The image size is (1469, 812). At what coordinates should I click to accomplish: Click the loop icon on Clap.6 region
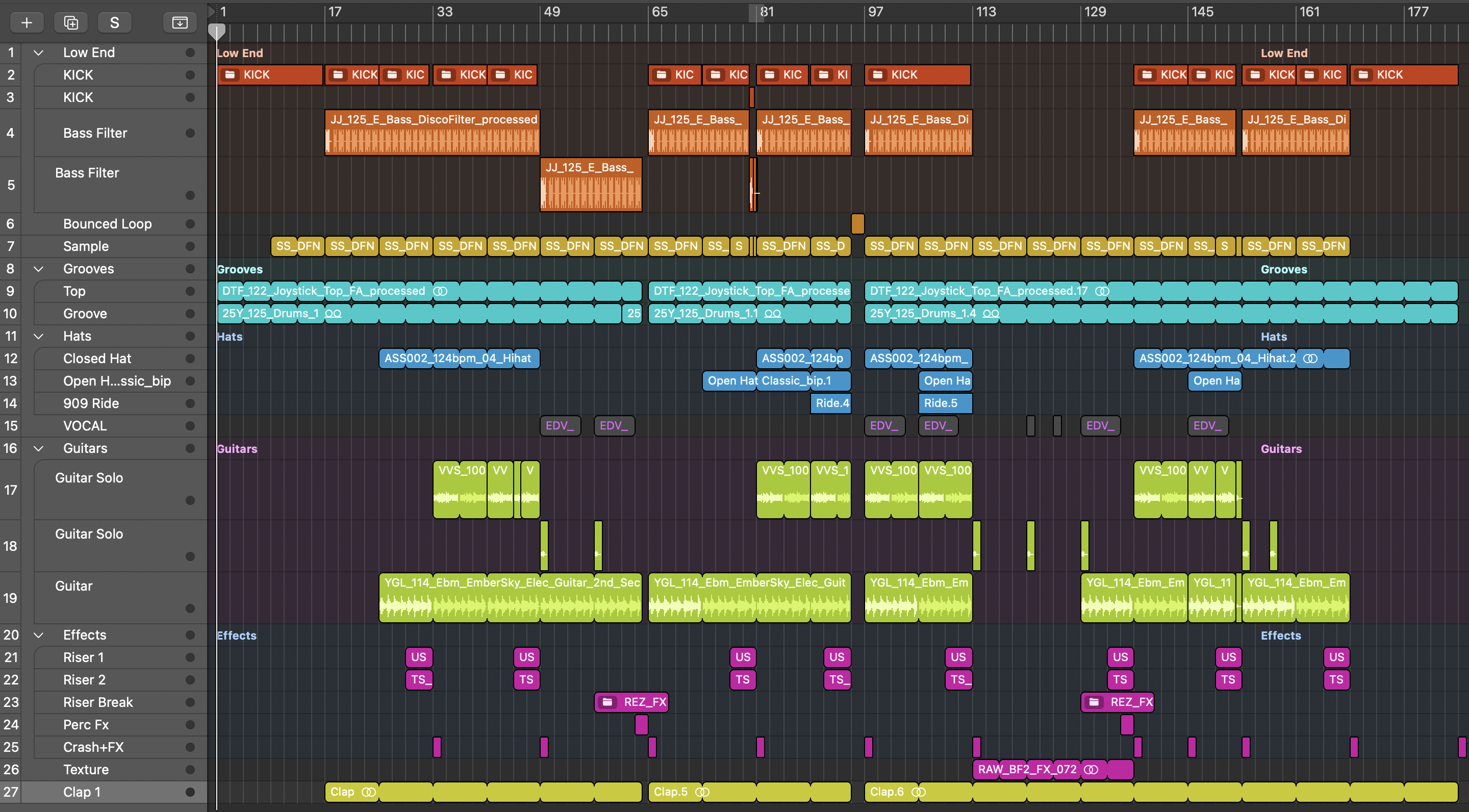(x=918, y=792)
